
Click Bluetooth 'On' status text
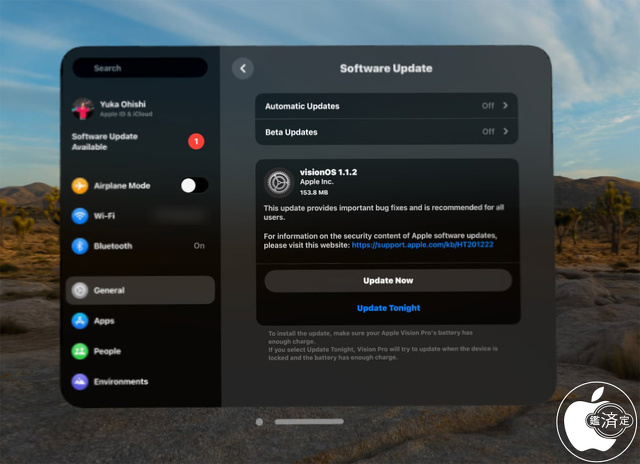[x=199, y=246]
